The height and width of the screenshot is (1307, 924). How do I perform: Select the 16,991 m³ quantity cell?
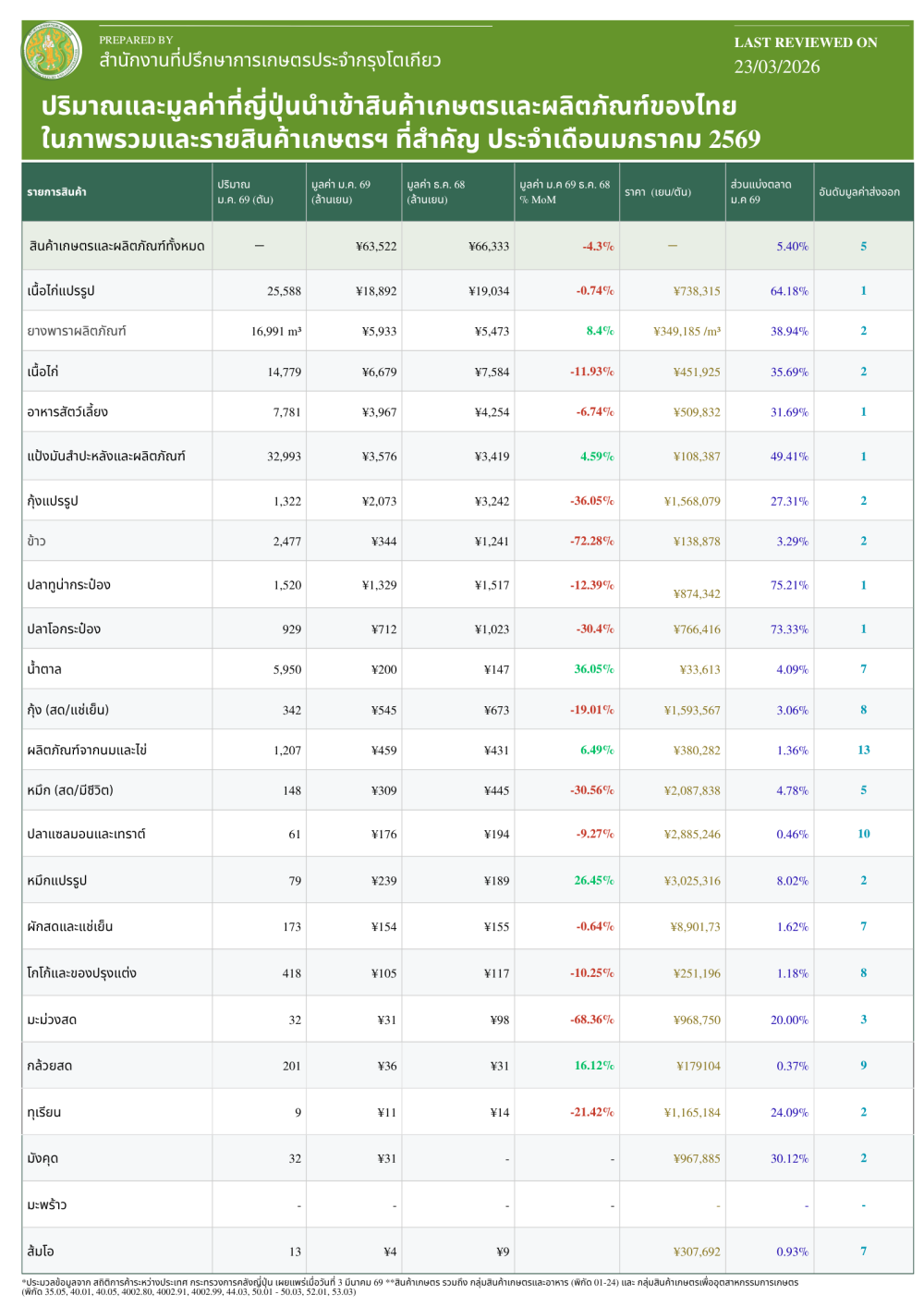(x=275, y=332)
